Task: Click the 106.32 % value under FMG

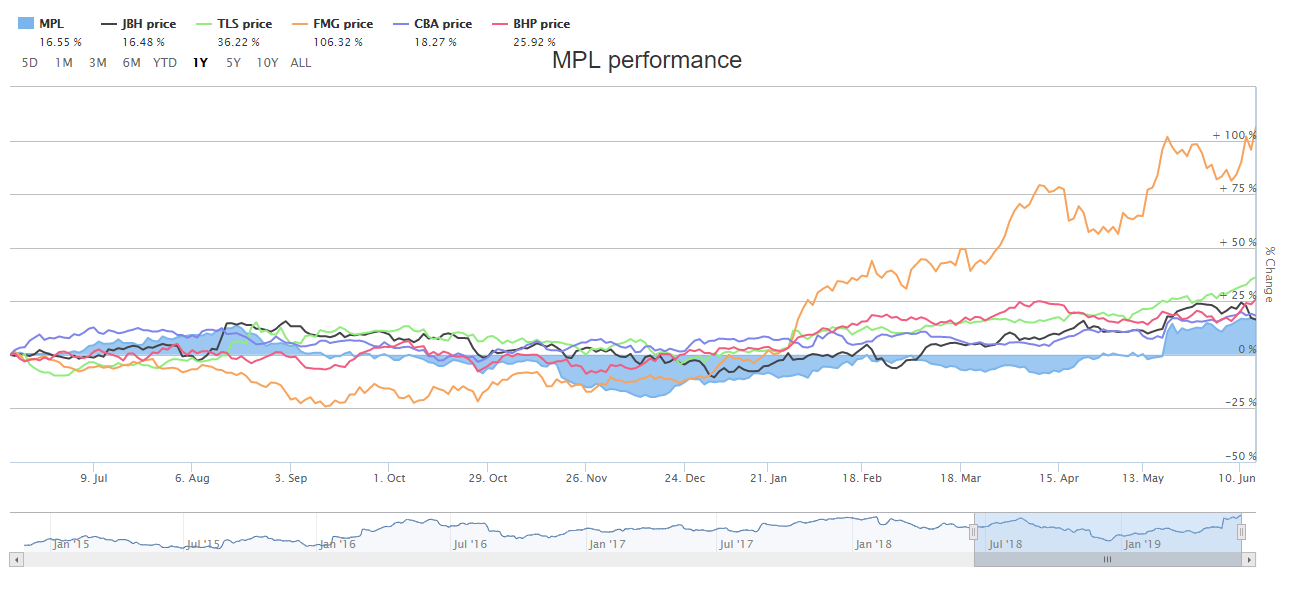Action: (338, 42)
